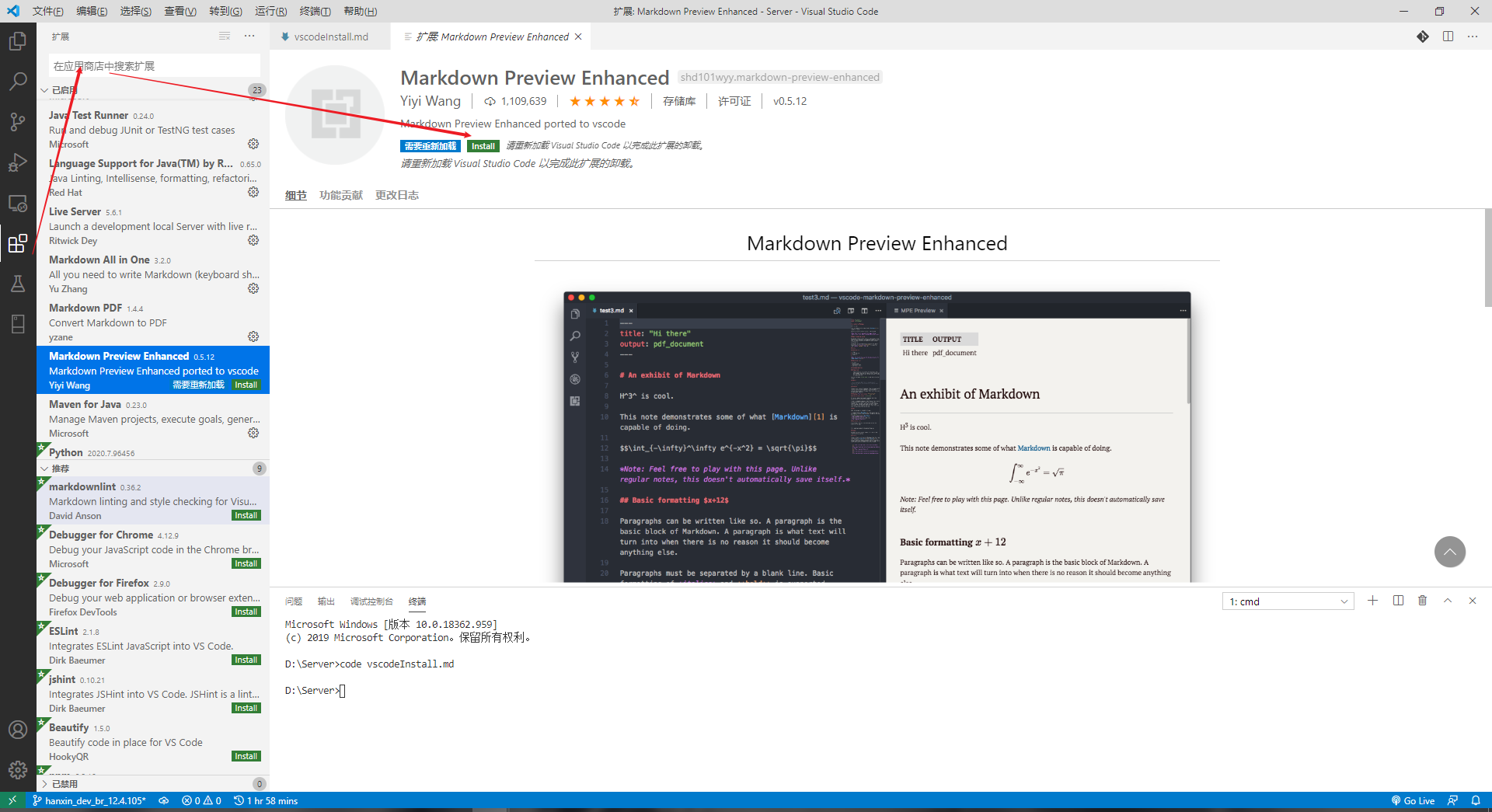Expand the 已禁用 extensions section
Image resolution: width=1492 pixels, height=812 pixels.
tap(45, 784)
